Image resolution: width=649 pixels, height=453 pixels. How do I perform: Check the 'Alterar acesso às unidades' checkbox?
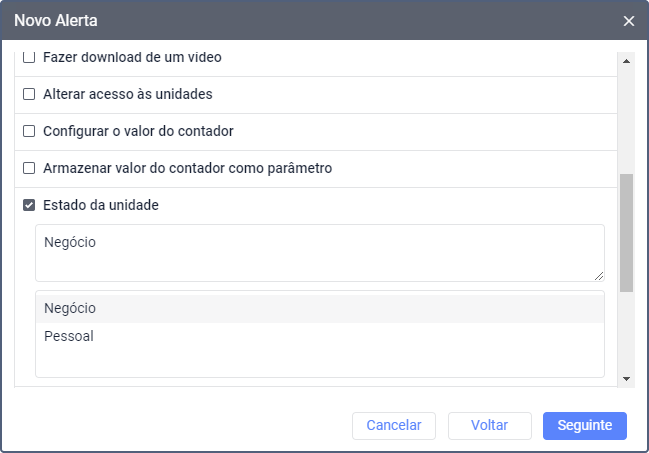point(29,95)
